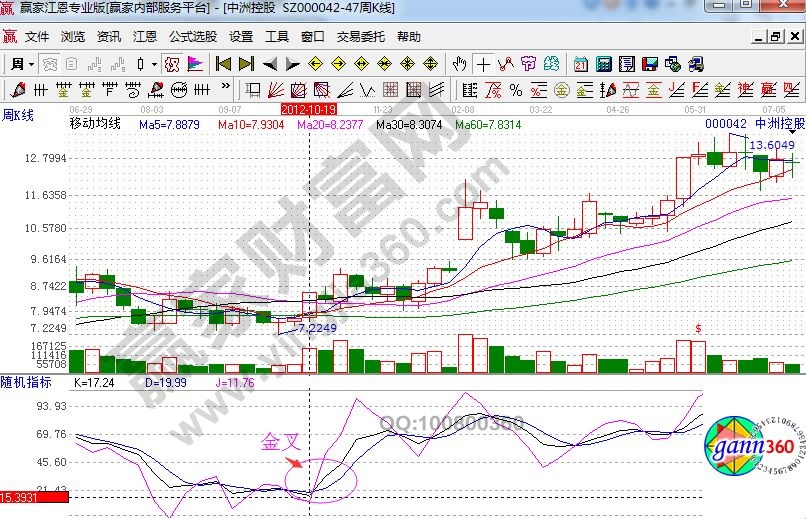Open the calculator tool icon

point(603,64)
